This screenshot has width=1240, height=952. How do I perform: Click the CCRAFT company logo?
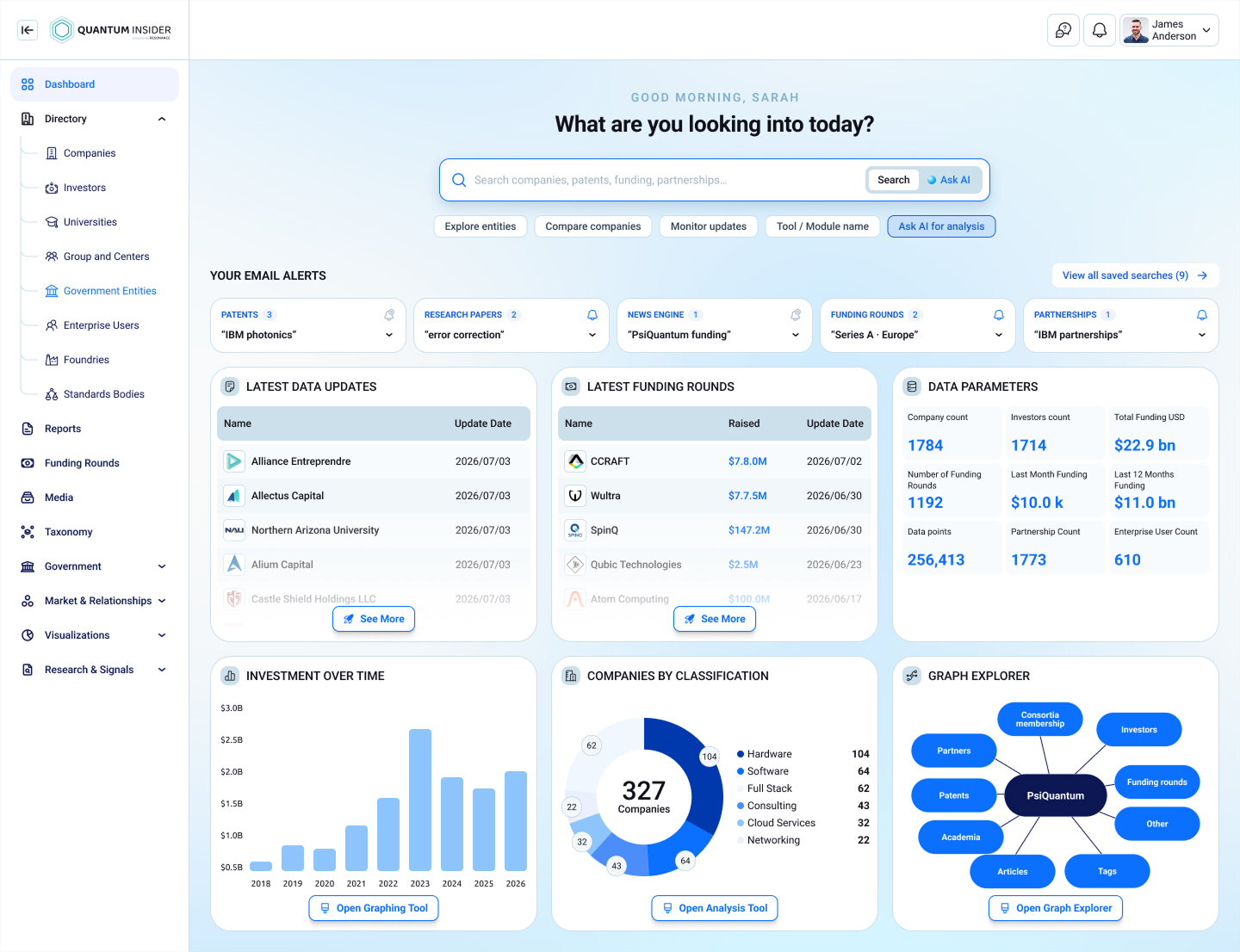(x=575, y=461)
